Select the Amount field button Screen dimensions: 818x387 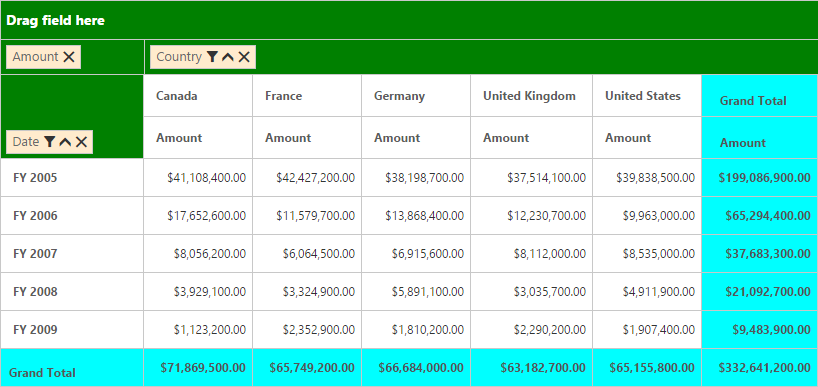coord(43,57)
